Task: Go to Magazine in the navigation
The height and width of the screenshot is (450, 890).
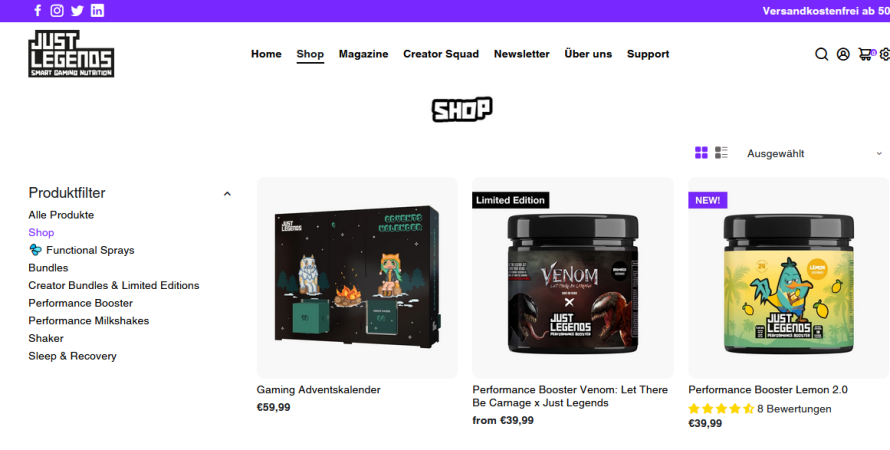Action: coord(363,54)
